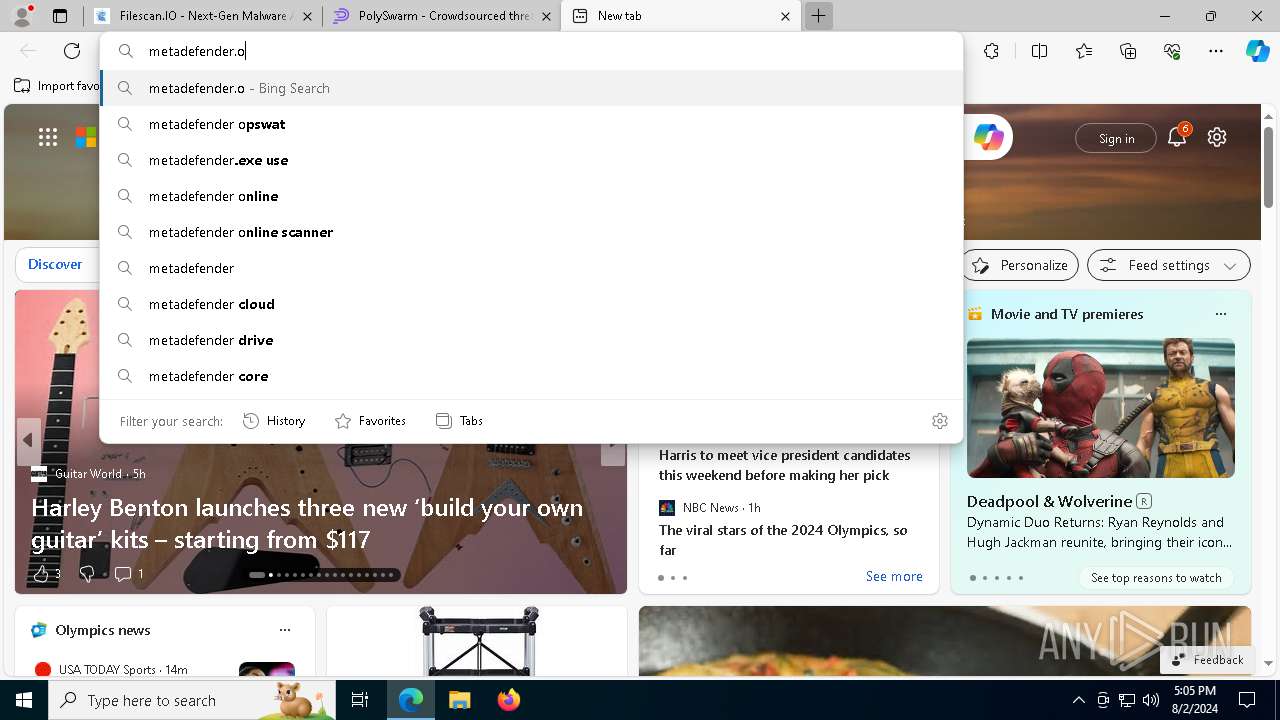
Task: Open Split screen icon
Action: click(1039, 51)
